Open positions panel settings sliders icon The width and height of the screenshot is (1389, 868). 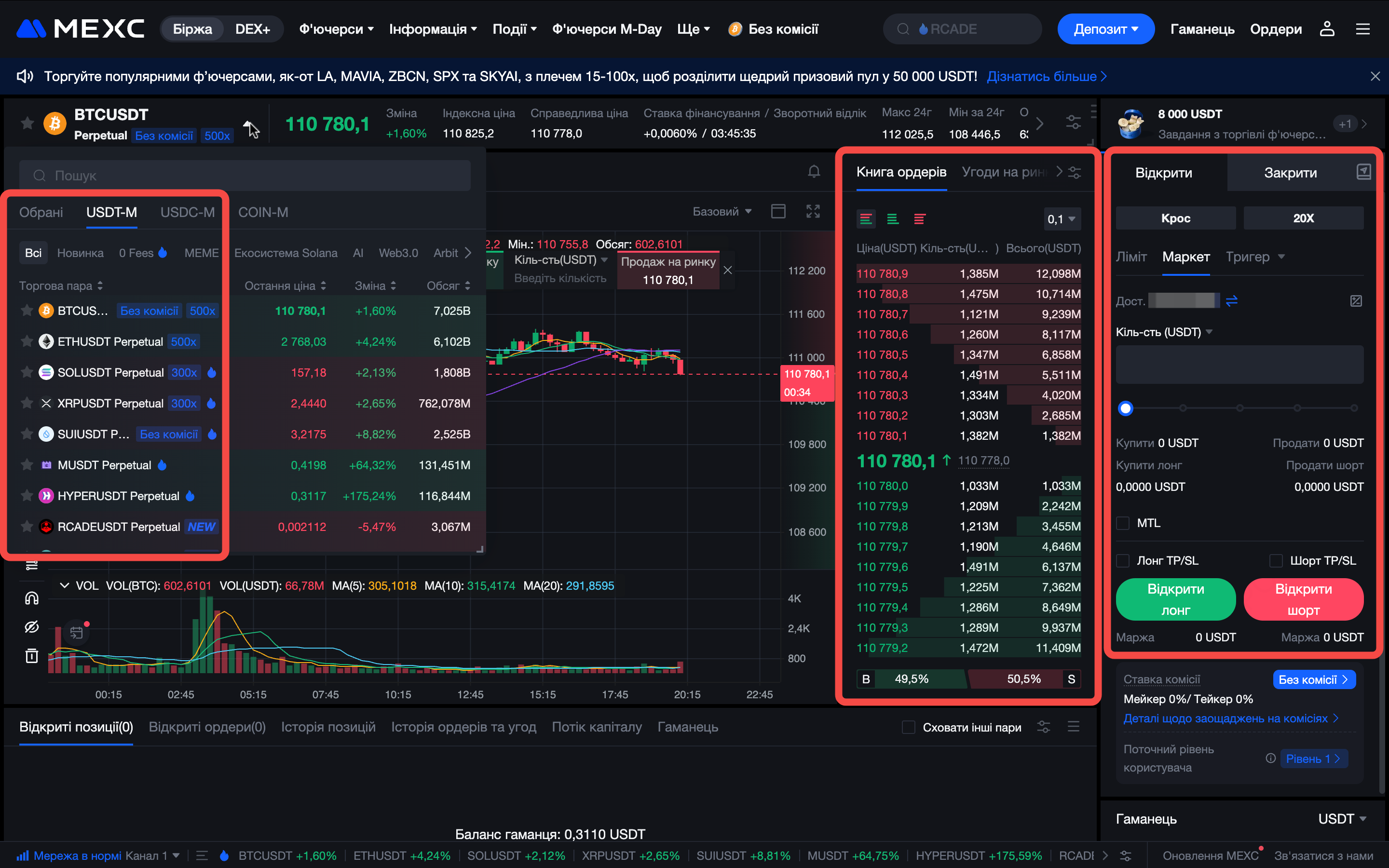(1044, 727)
